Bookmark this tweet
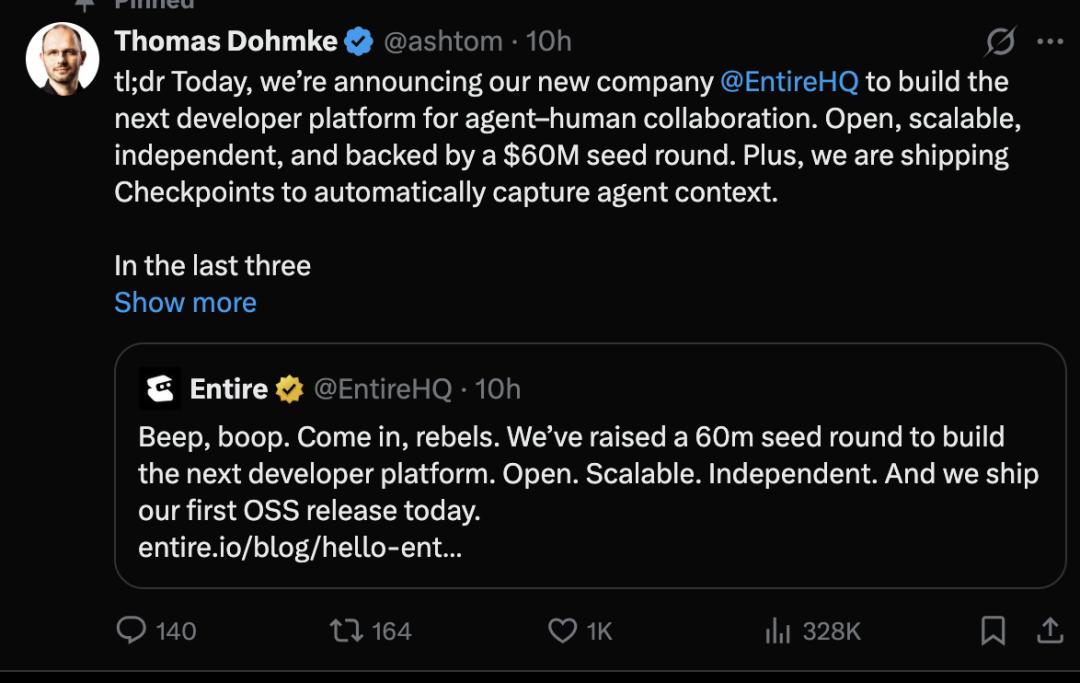 point(992,630)
